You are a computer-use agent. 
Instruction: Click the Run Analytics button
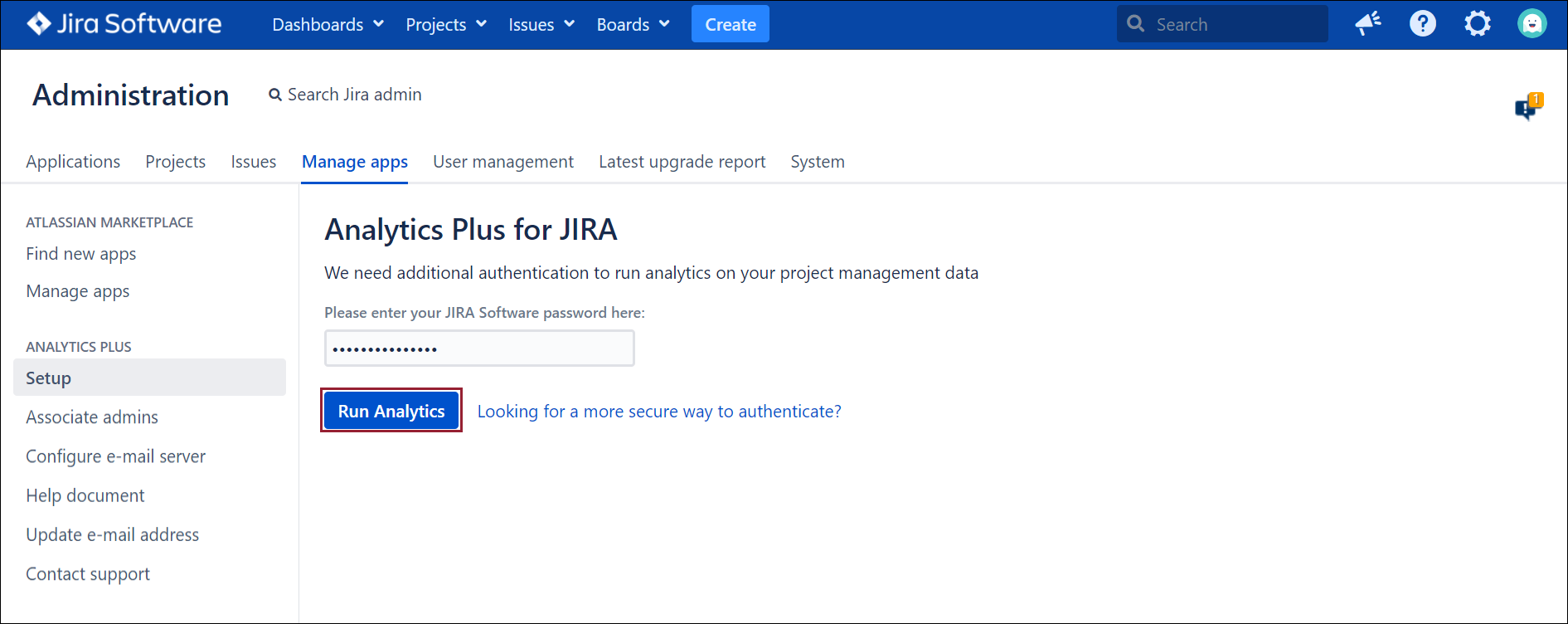click(x=391, y=411)
